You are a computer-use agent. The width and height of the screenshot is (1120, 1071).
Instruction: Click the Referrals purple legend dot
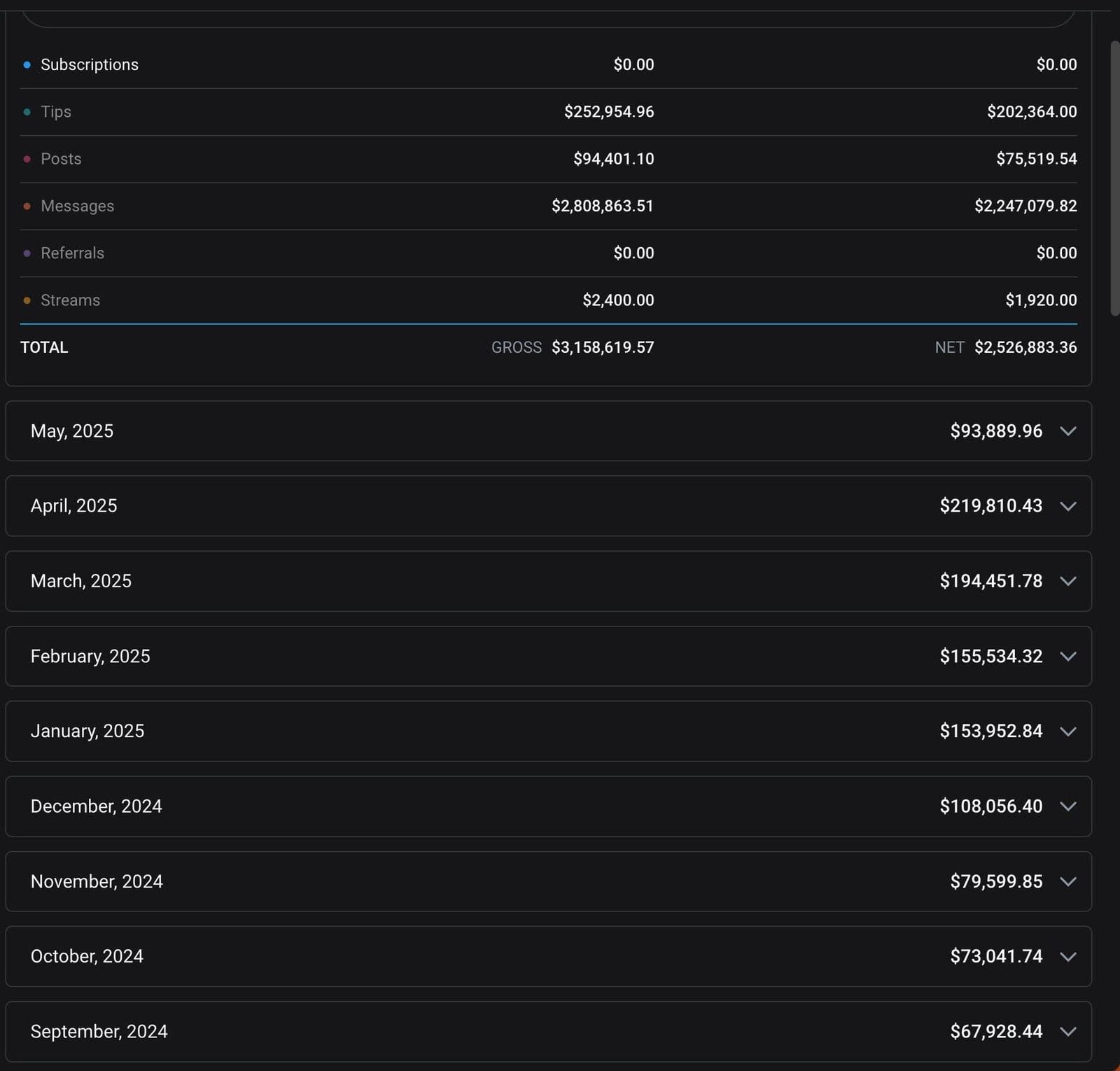(x=27, y=253)
